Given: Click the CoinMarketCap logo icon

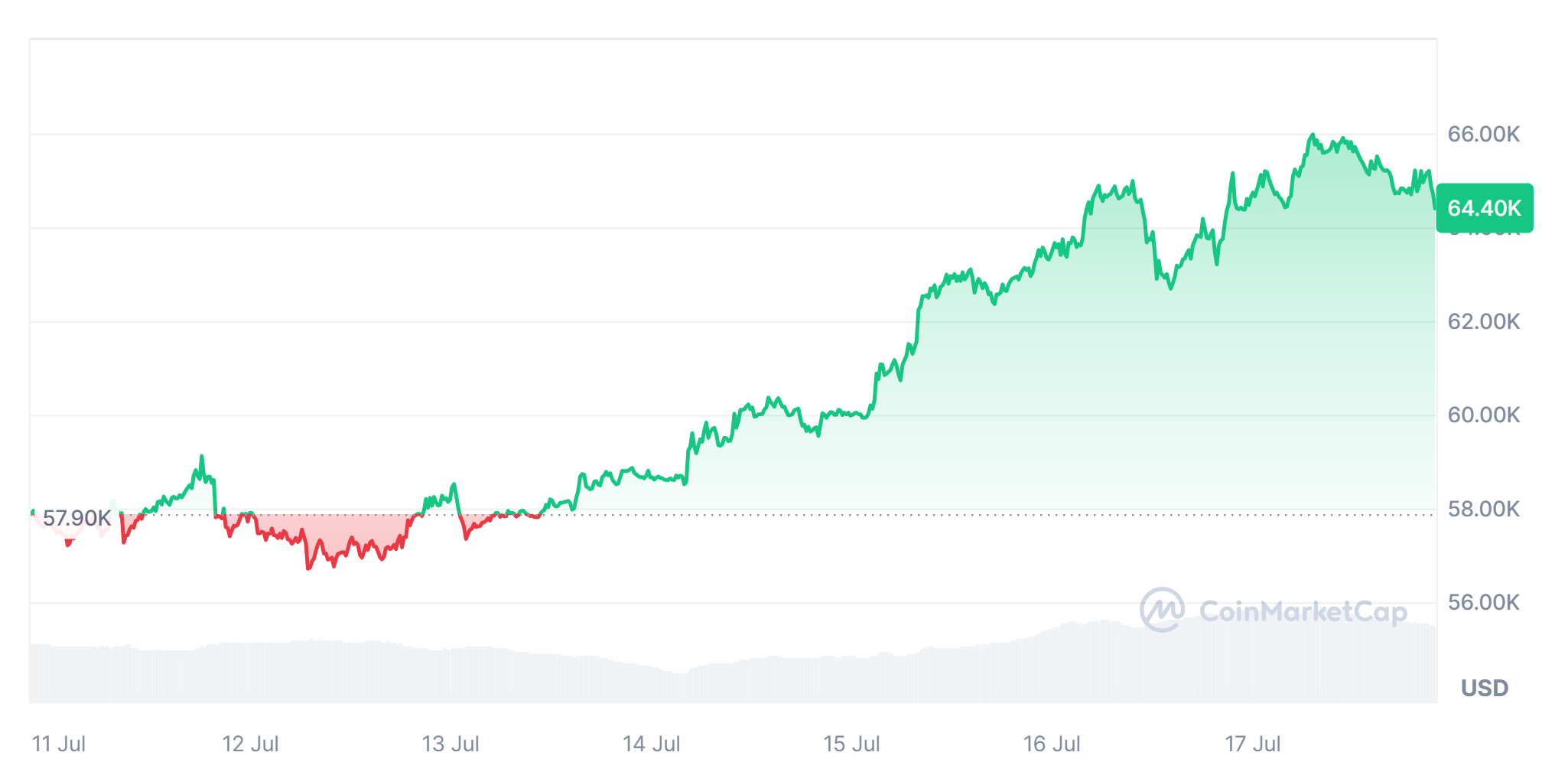Looking at the screenshot, I should [x=1162, y=610].
